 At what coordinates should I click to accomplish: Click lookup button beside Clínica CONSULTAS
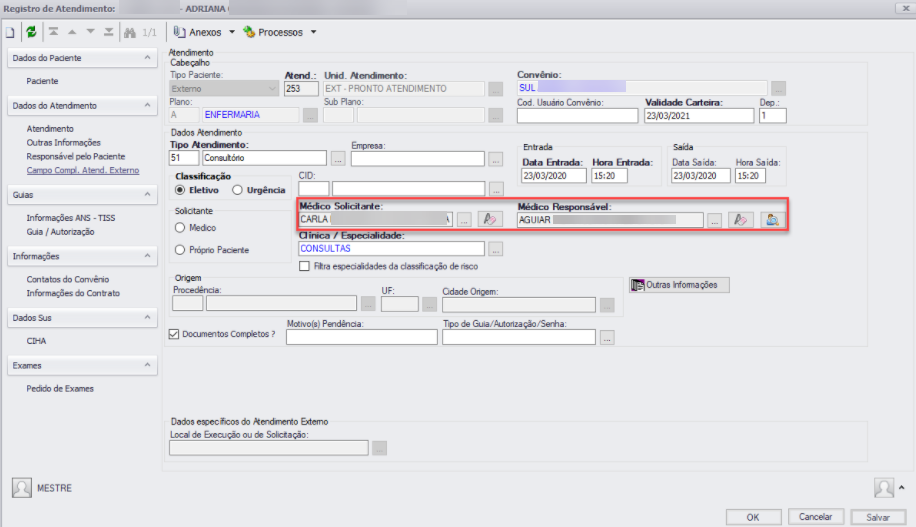[x=495, y=249]
